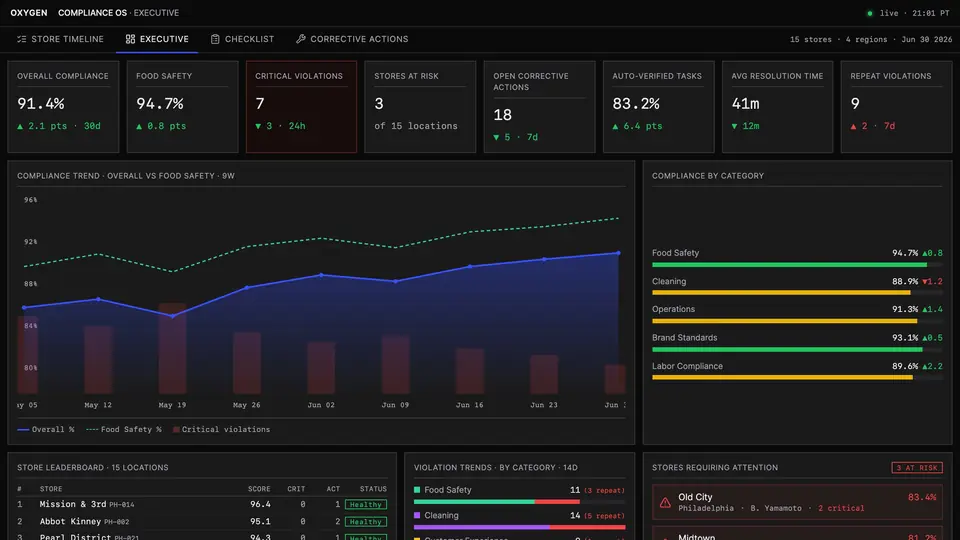Click the Critical Violations KPI card
Screen dimensions: 960x540
tap(301, 107)
